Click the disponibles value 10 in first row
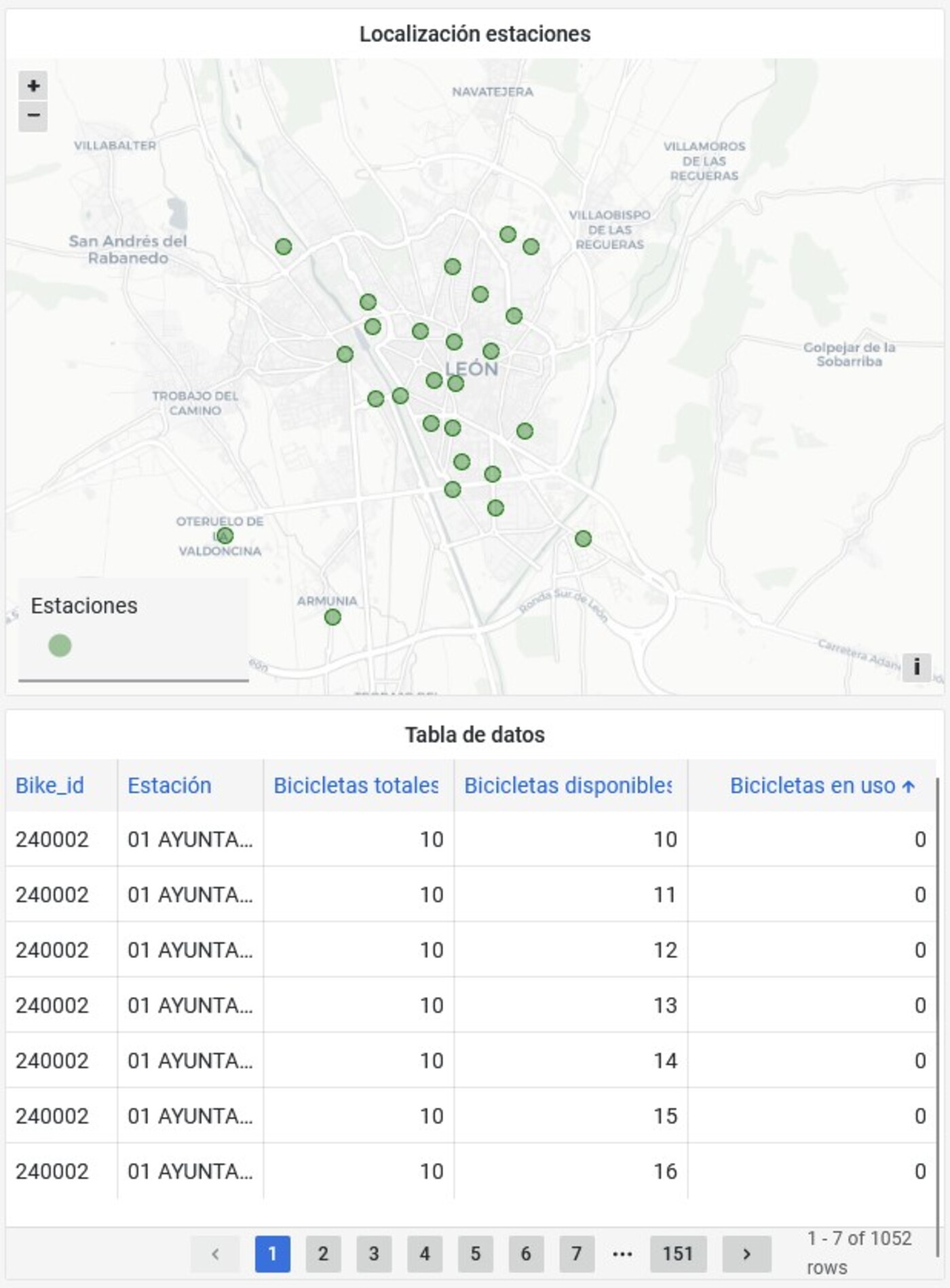Image resolution: width=950 pixels, height=1288 pixels. click(x=665, y=839)
